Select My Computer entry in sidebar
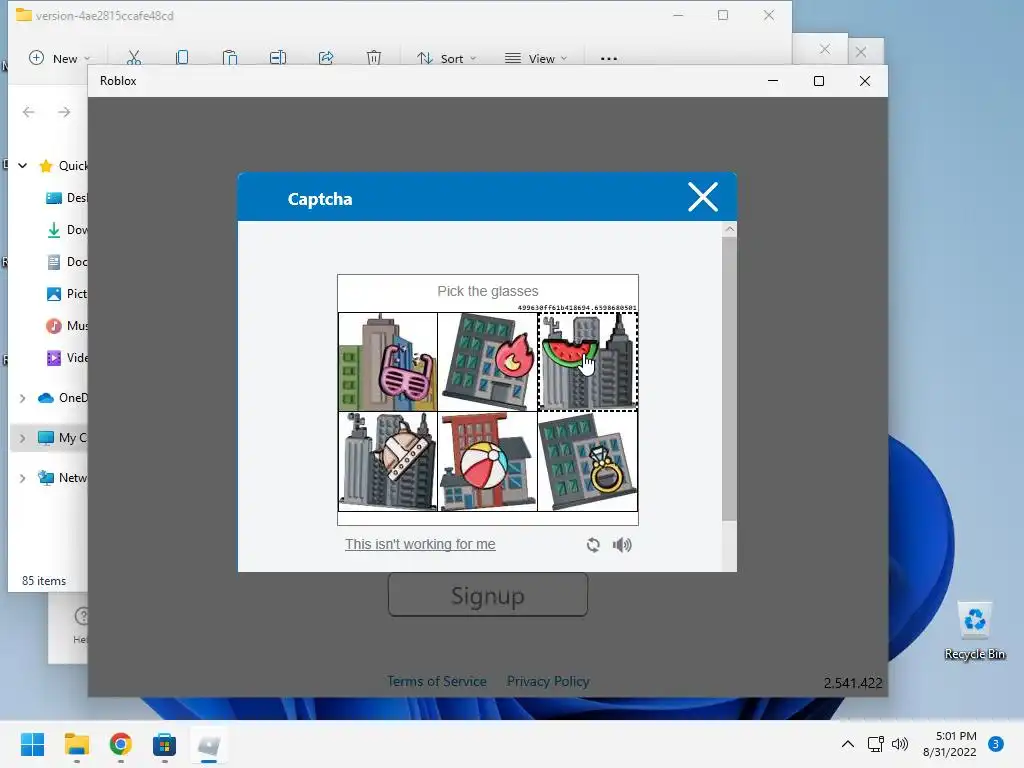This screenshot has height=768, width=1024. tap(61, 438)
